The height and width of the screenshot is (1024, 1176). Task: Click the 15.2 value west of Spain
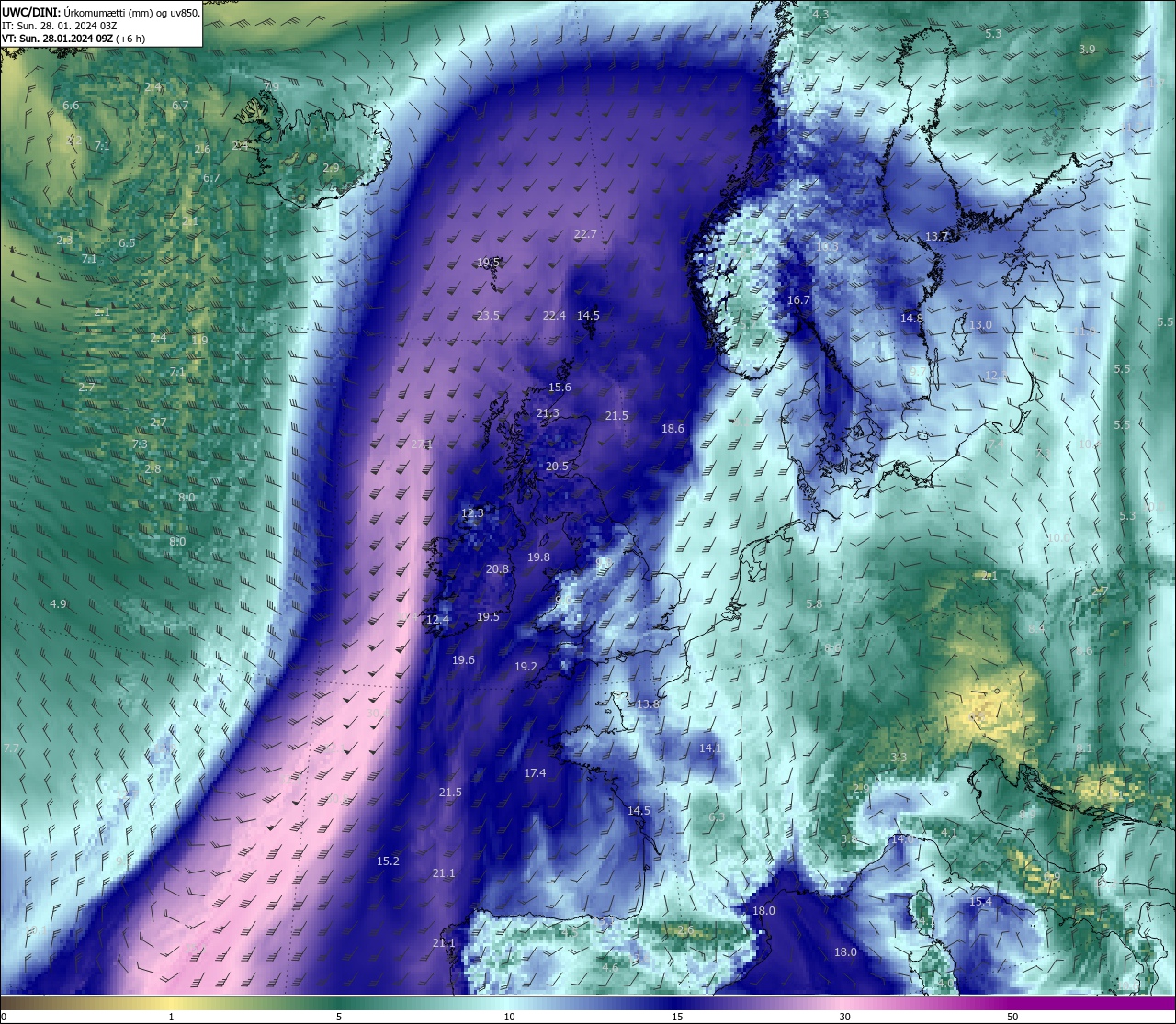388,861
